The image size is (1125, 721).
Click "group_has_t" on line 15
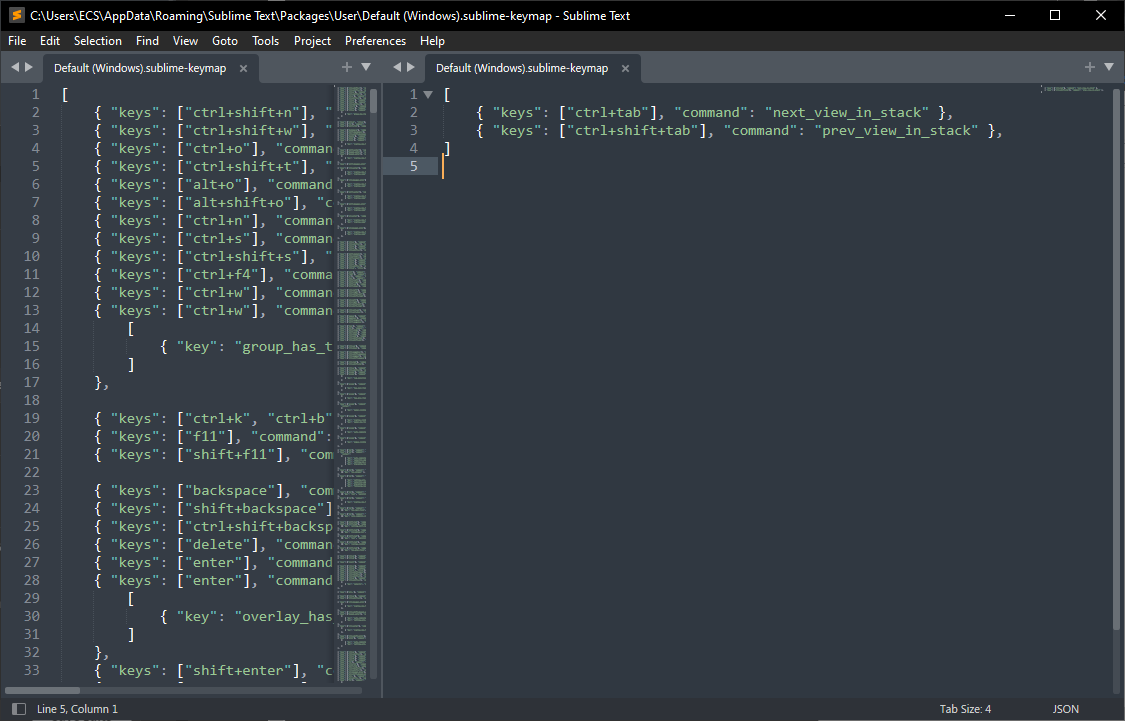(x=283, y=347)
